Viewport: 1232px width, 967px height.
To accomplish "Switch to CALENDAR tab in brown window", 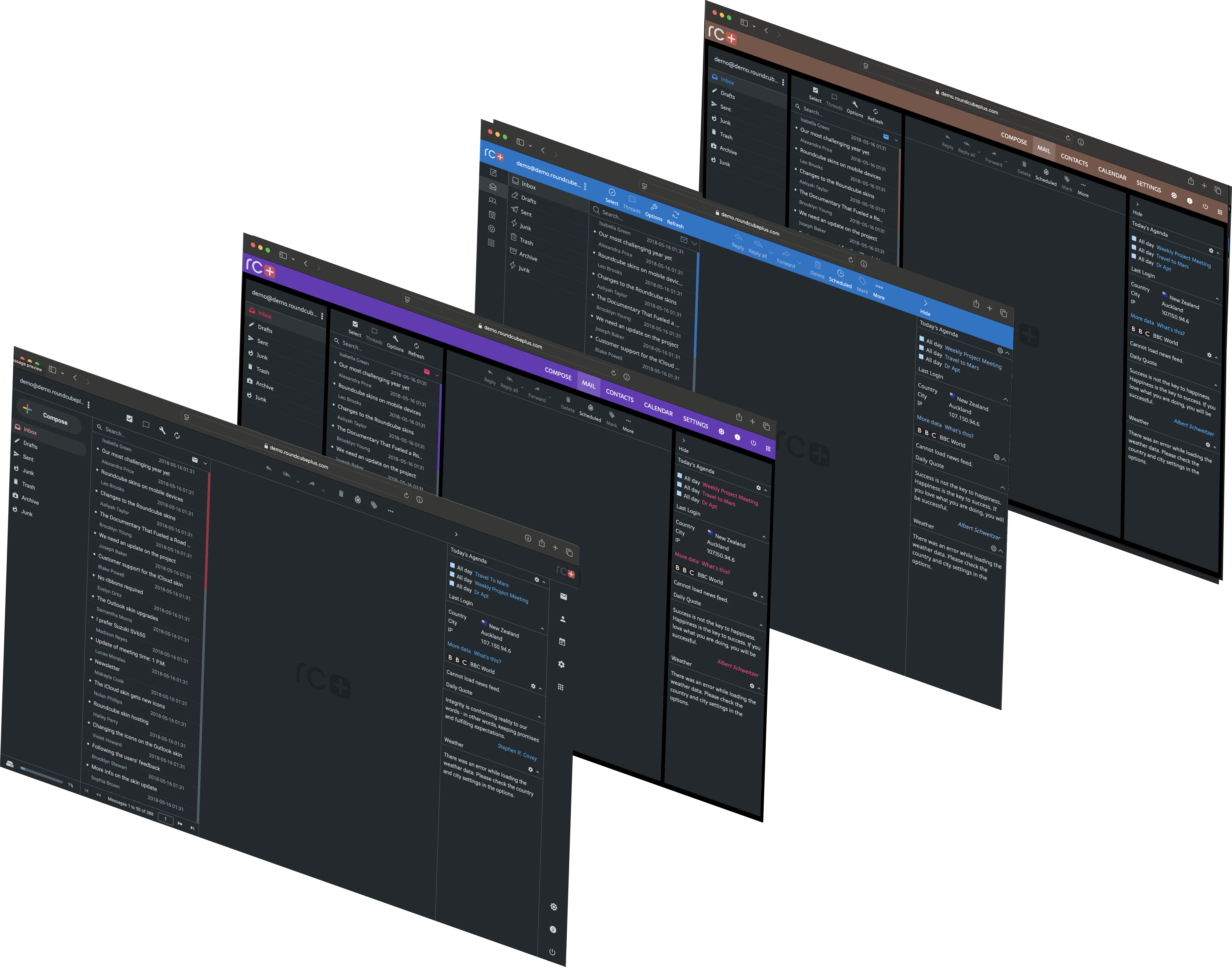I will click(1112, 174).
